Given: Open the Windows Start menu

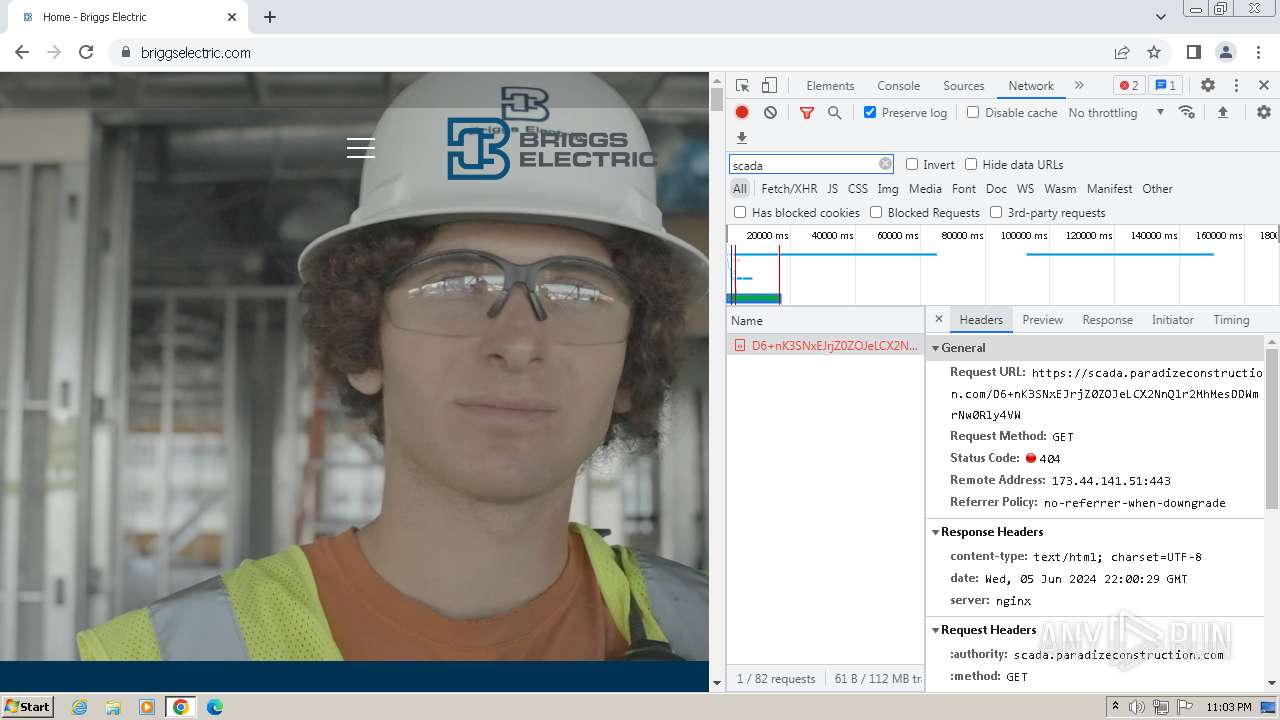Looking at the screenshot, I should click(x=28, y=706).
